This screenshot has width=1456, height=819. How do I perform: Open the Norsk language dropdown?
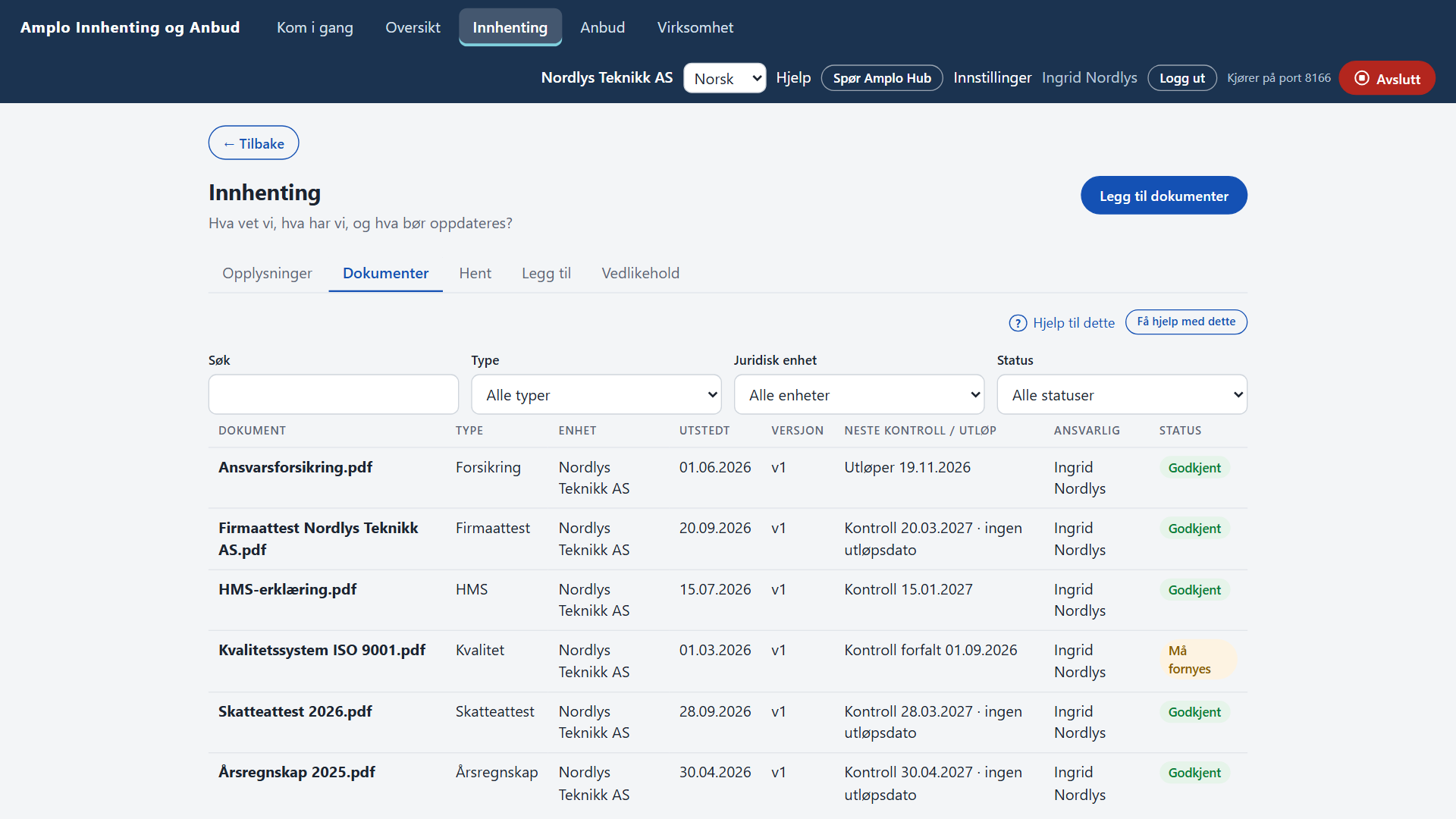click(725, 78)
